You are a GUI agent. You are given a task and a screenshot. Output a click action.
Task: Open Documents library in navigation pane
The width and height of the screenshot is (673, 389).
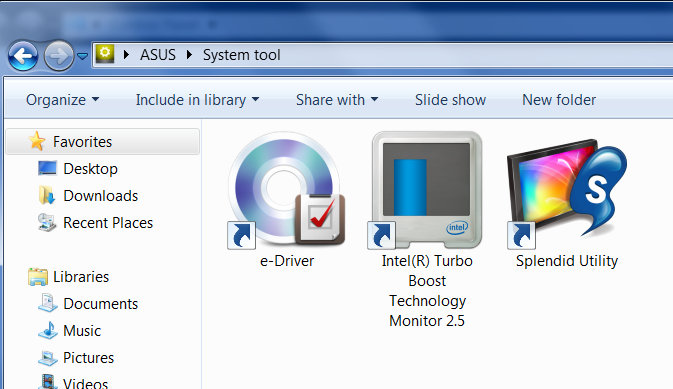click(101, 304)
